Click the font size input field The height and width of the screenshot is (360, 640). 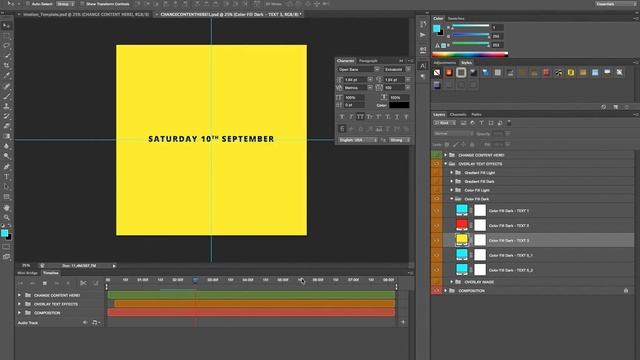355,80
